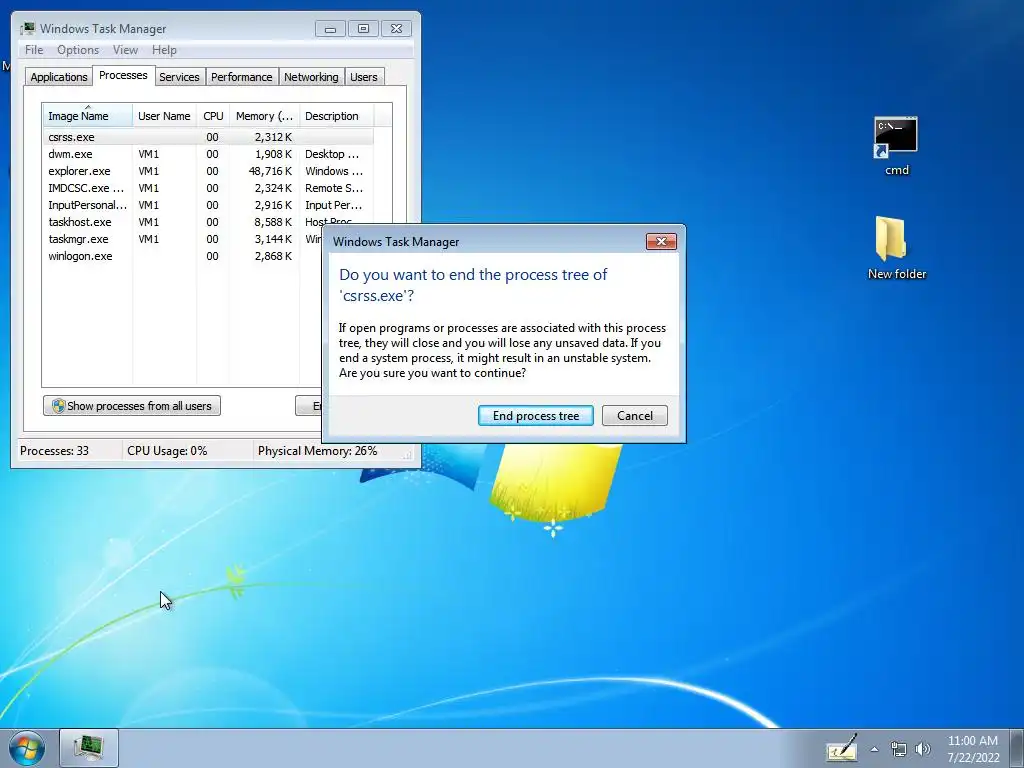
Task: Select the csrss.exe process row
Action: tap(208, 137)
